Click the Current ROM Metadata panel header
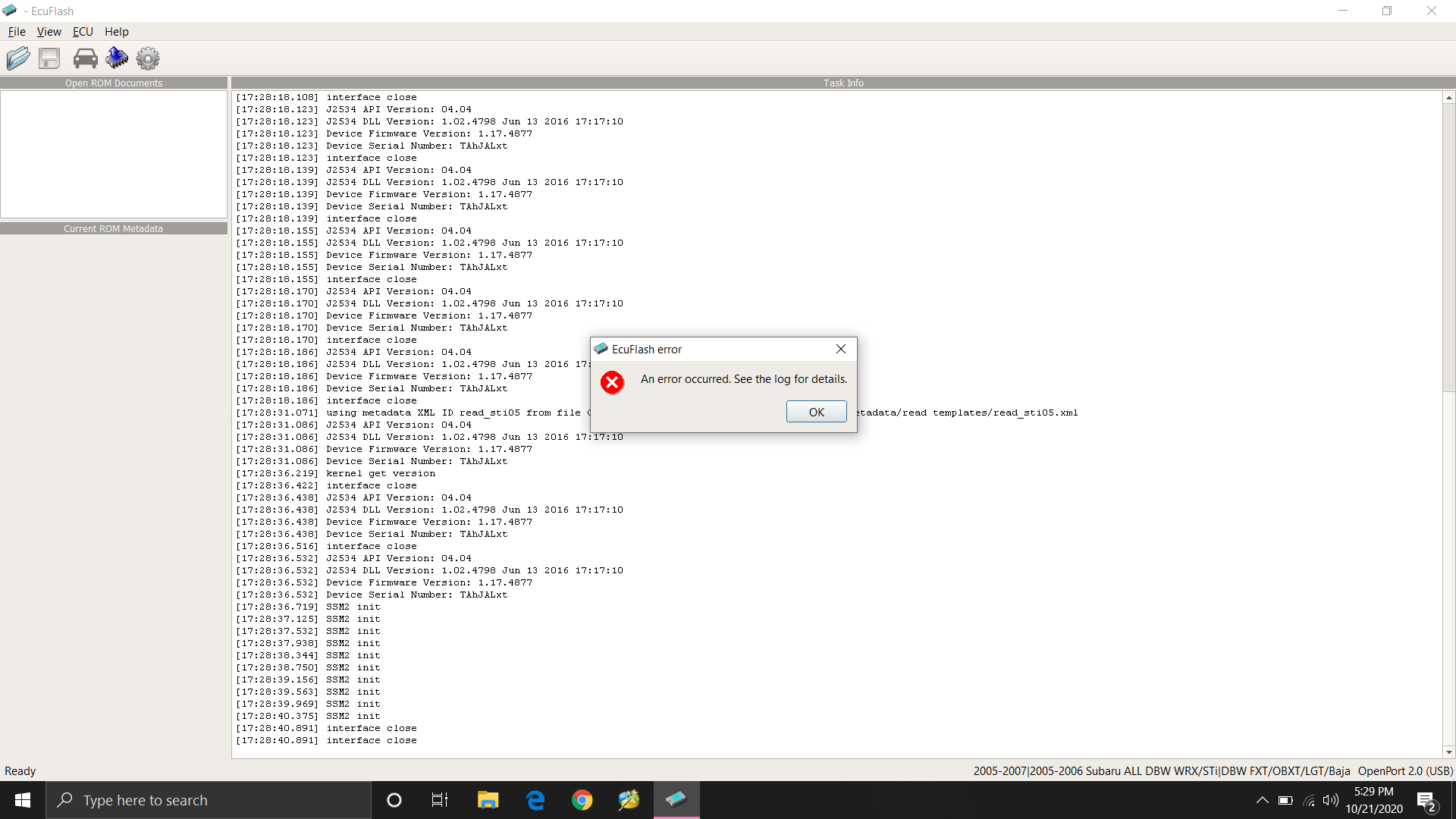Image resolution: width=1456 pixels, height=819 pixels. pos(114,228)
